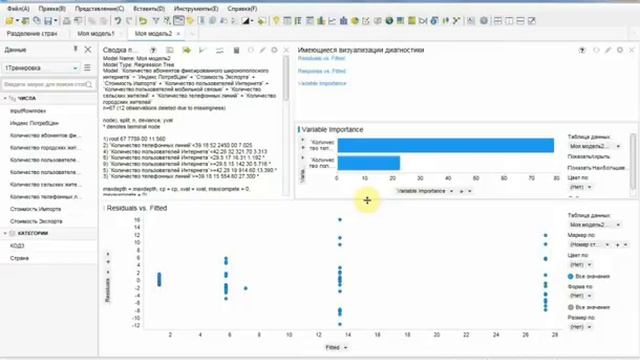The height and width of the screenshot is (360, 640).
Task: Open the Справка menu
Action: coord(242,8)
